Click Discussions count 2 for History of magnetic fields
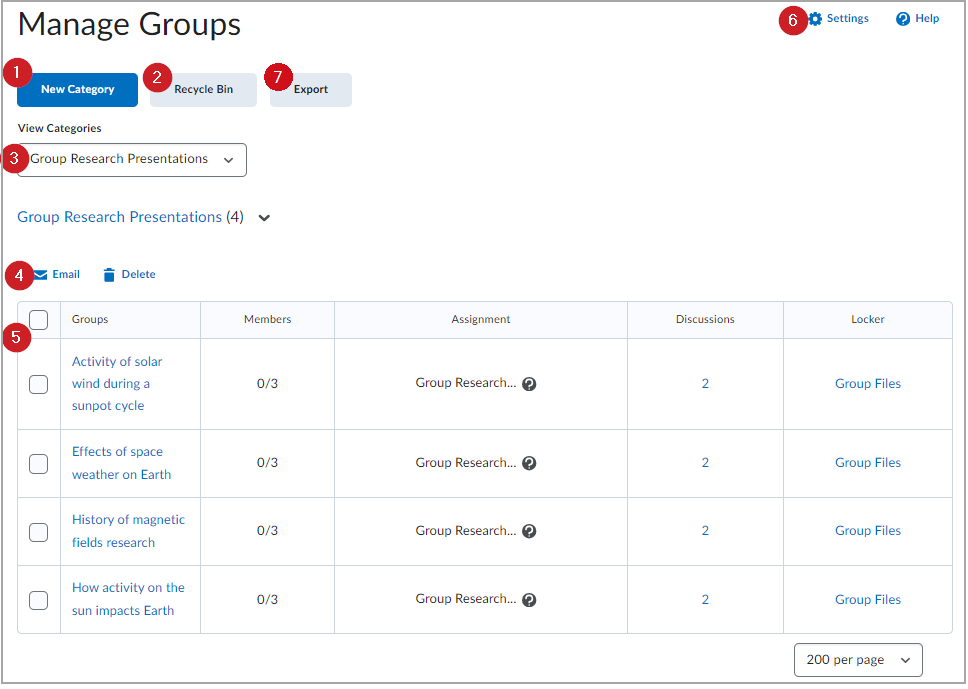Image resolution: width=968 pixels, height=689 pixels. [x=705, y=531]
